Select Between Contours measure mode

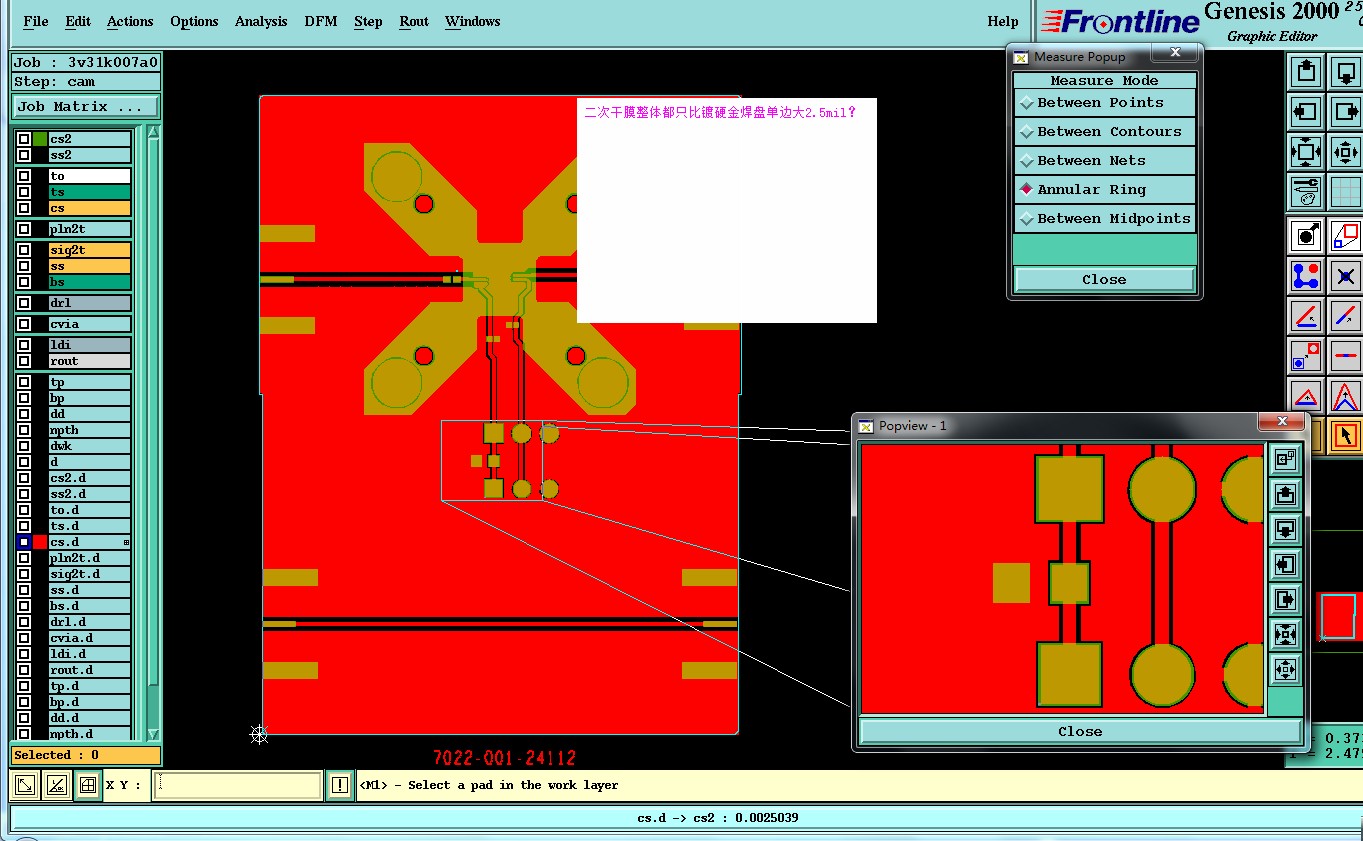1104,131
